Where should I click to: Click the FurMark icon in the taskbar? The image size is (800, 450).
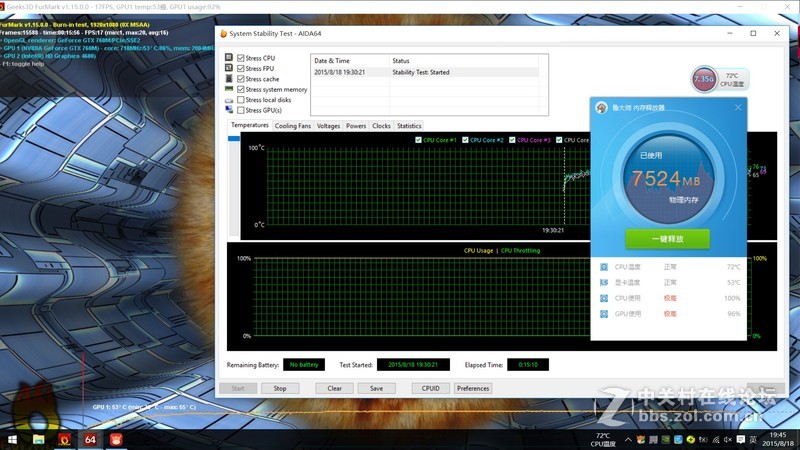64,438
